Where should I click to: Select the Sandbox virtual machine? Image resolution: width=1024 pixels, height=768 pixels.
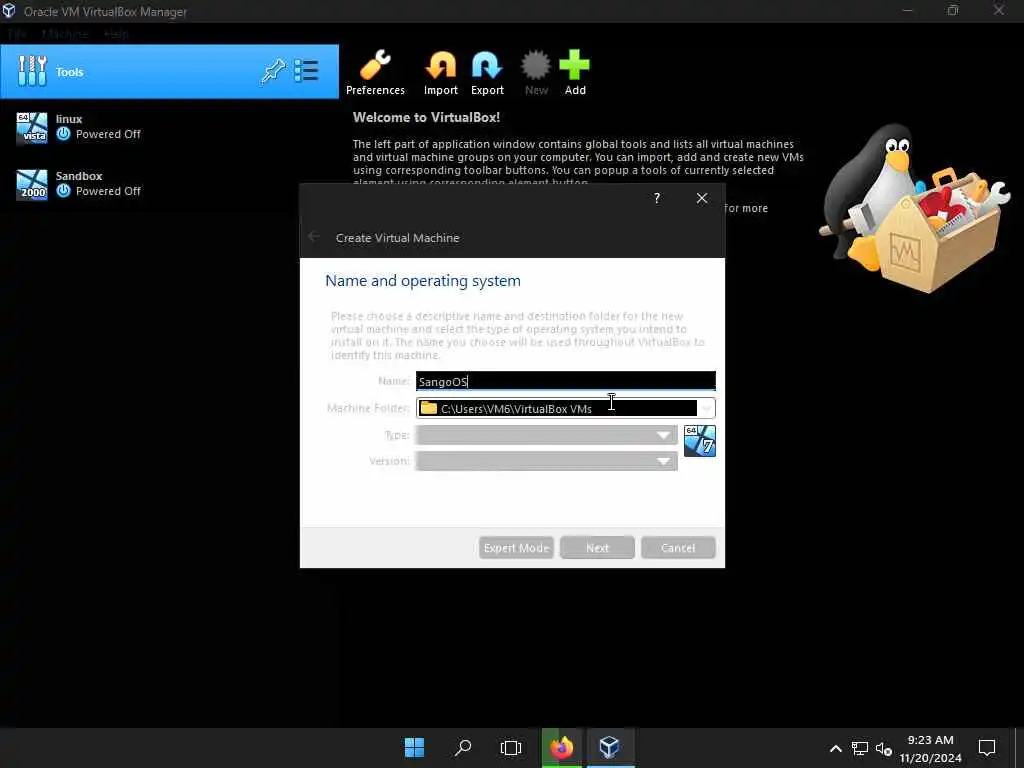pos(169,184)
